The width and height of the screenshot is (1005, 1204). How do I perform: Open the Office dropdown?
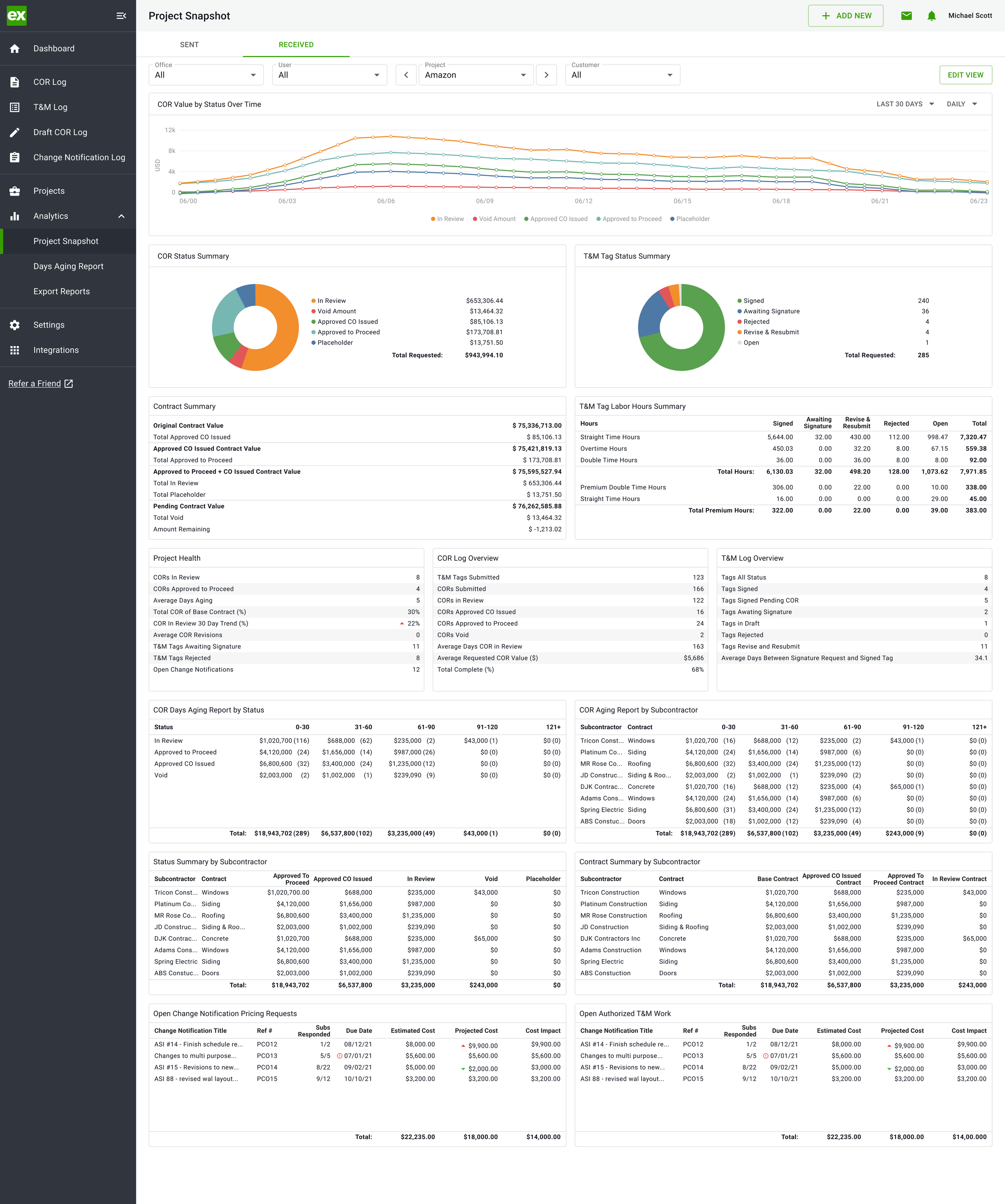206,75
